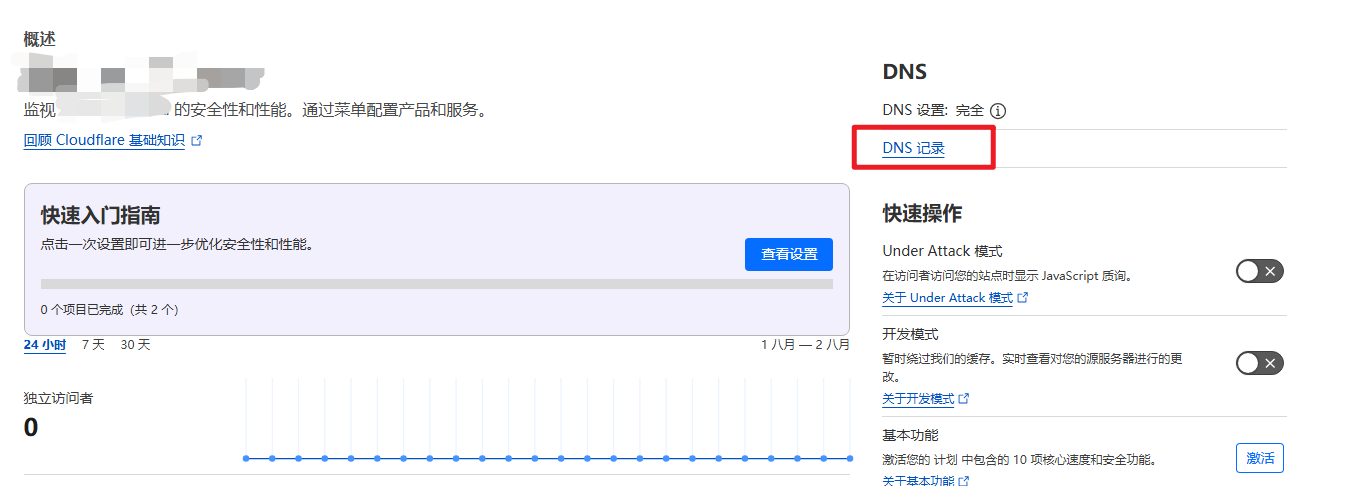1366x486 pixels.
Task: Click the 快速入门指南 progress bar
Action: tap(436, 284)
